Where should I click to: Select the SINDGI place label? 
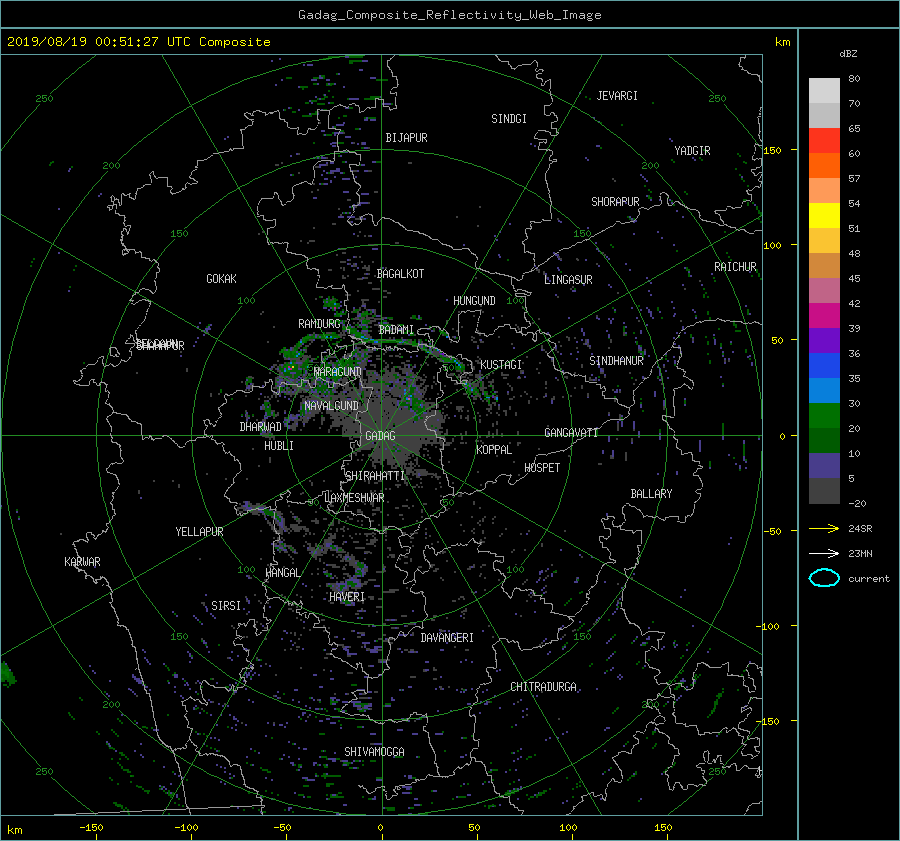coord(509,119)
